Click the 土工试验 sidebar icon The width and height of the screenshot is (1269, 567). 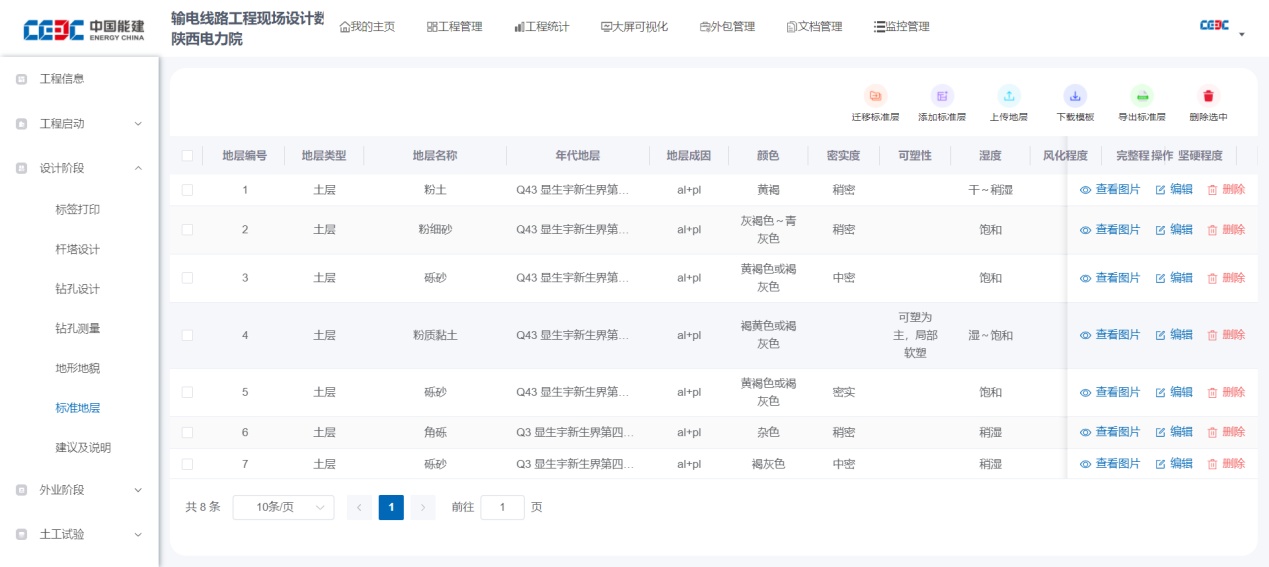click(x=21, y=534)
